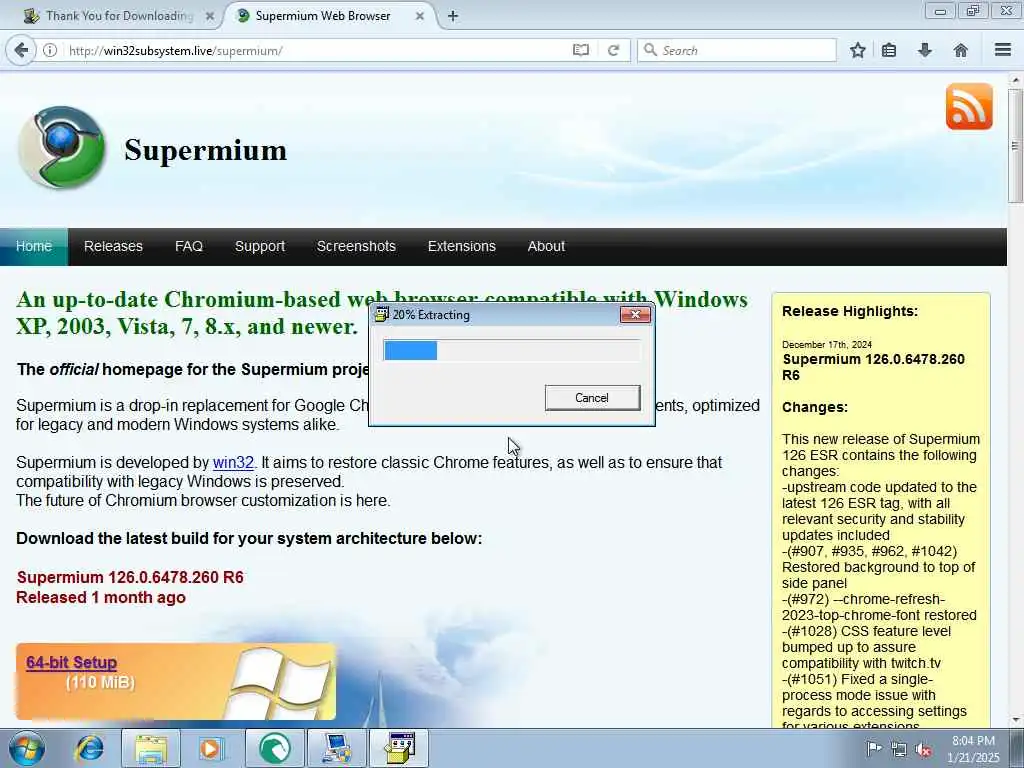Image resolution: width=1024 pixels, height=768 pixels.
Task: Focus the URL address field
Action: click(x=317, y=50)
